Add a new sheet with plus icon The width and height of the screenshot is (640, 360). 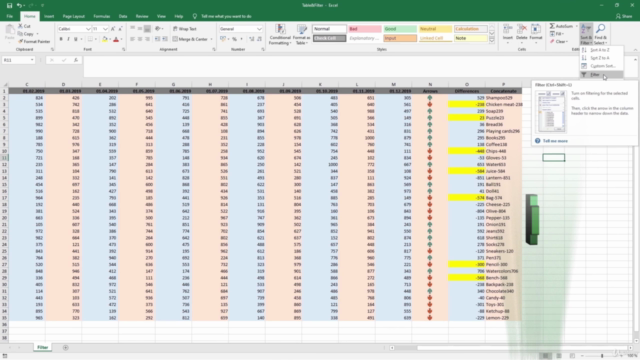pyautogui.click(x=65, y=348)
